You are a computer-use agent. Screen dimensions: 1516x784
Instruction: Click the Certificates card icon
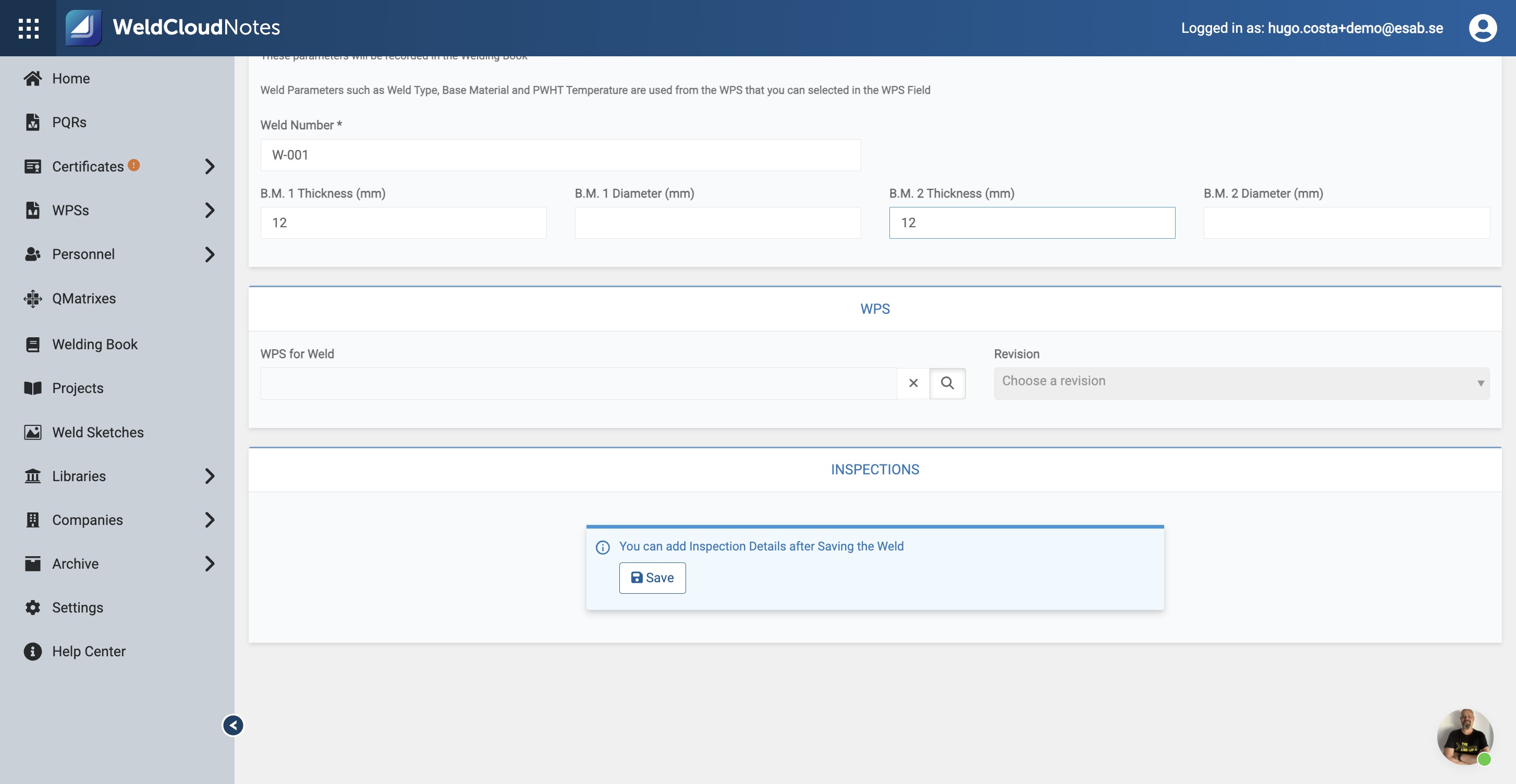coord(33,166)
